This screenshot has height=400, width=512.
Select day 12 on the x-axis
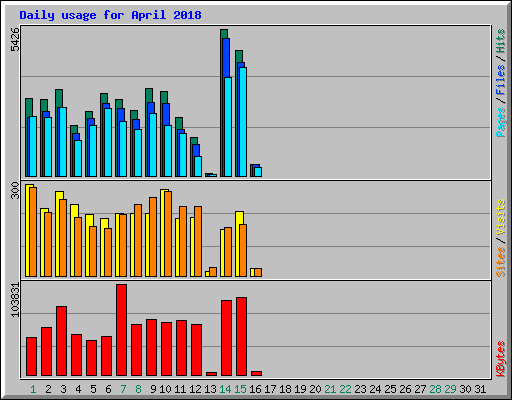pyautogui.click(x=195, y=389)
